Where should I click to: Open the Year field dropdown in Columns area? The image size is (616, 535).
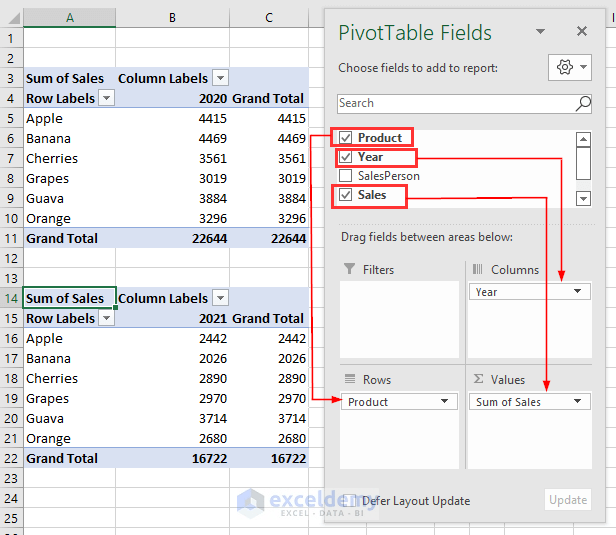[577, 291]
